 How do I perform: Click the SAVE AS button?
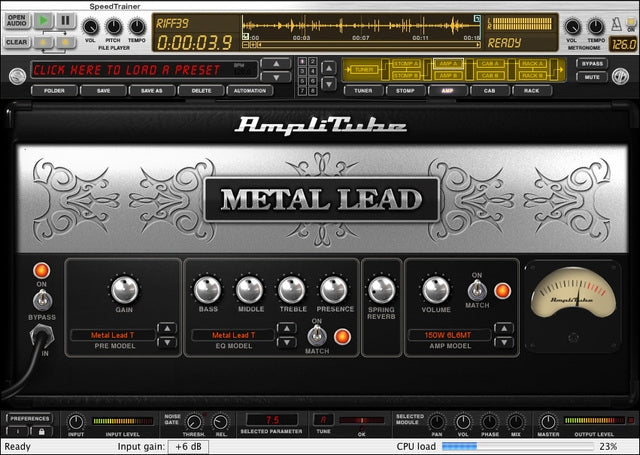click(x=152, y=91)
